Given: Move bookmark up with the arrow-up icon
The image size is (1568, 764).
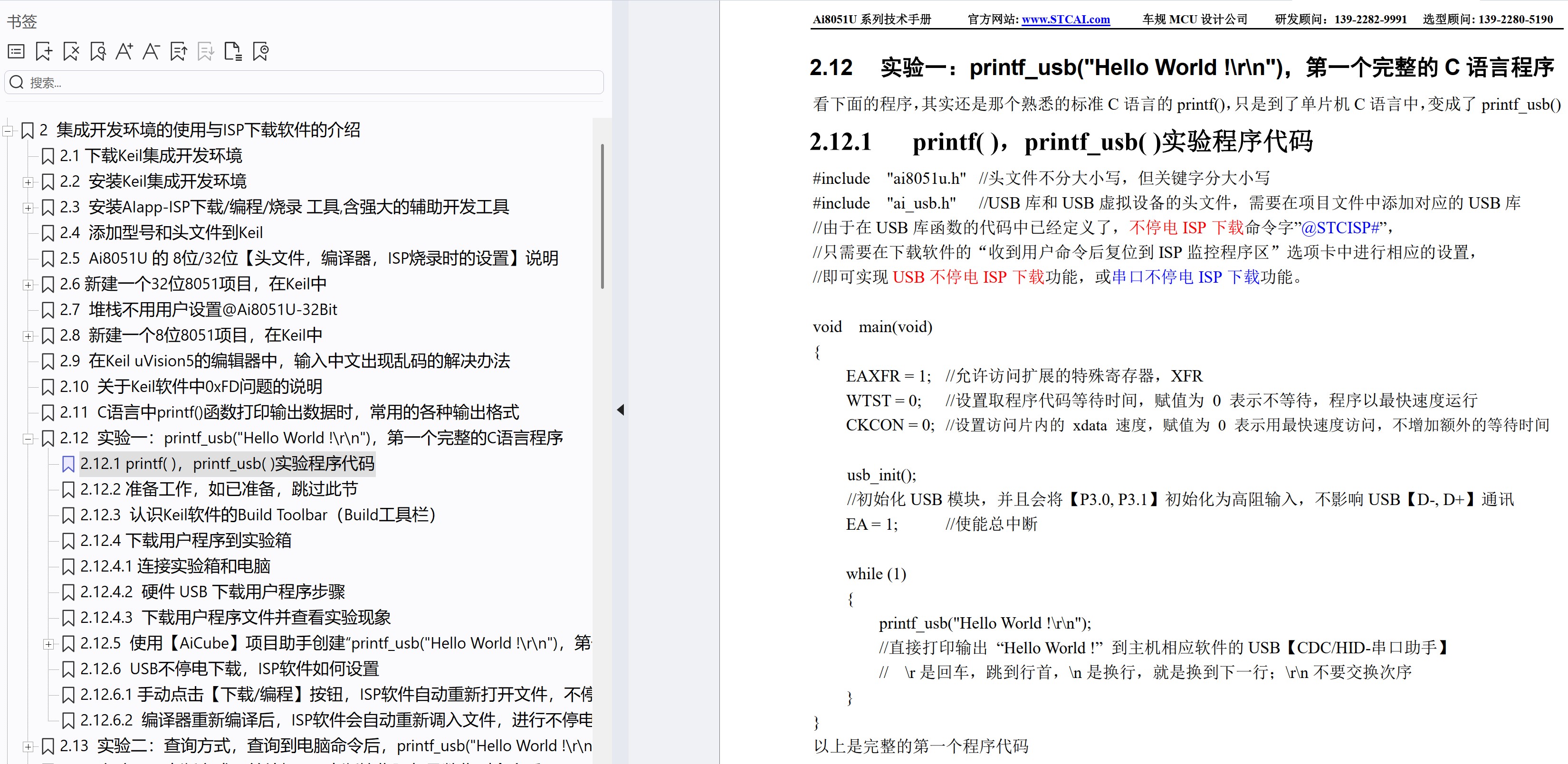Looking at the screenshot, I should [179, 52].
